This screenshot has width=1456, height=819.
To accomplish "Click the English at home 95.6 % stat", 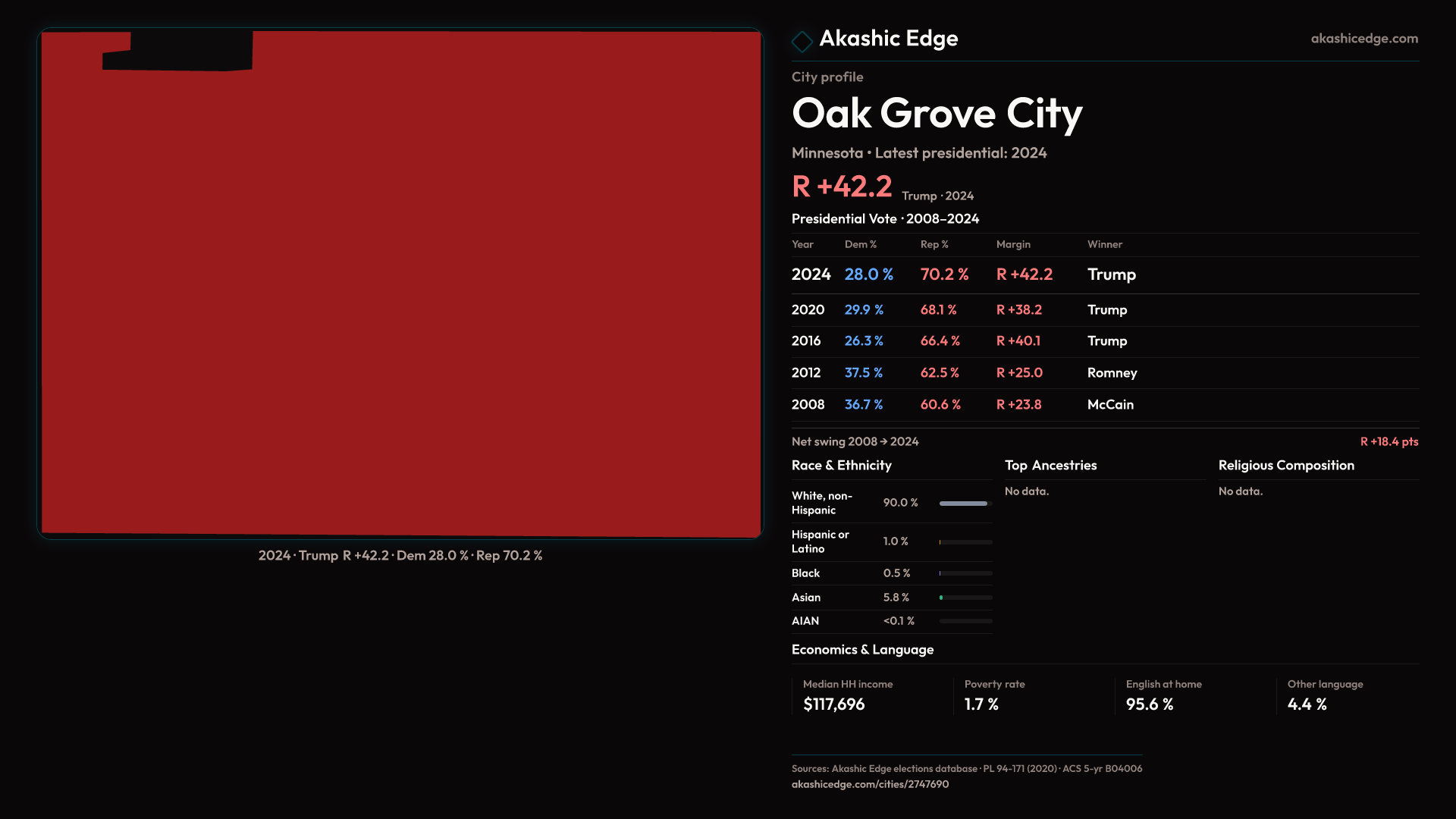I will pos(1149,704).
